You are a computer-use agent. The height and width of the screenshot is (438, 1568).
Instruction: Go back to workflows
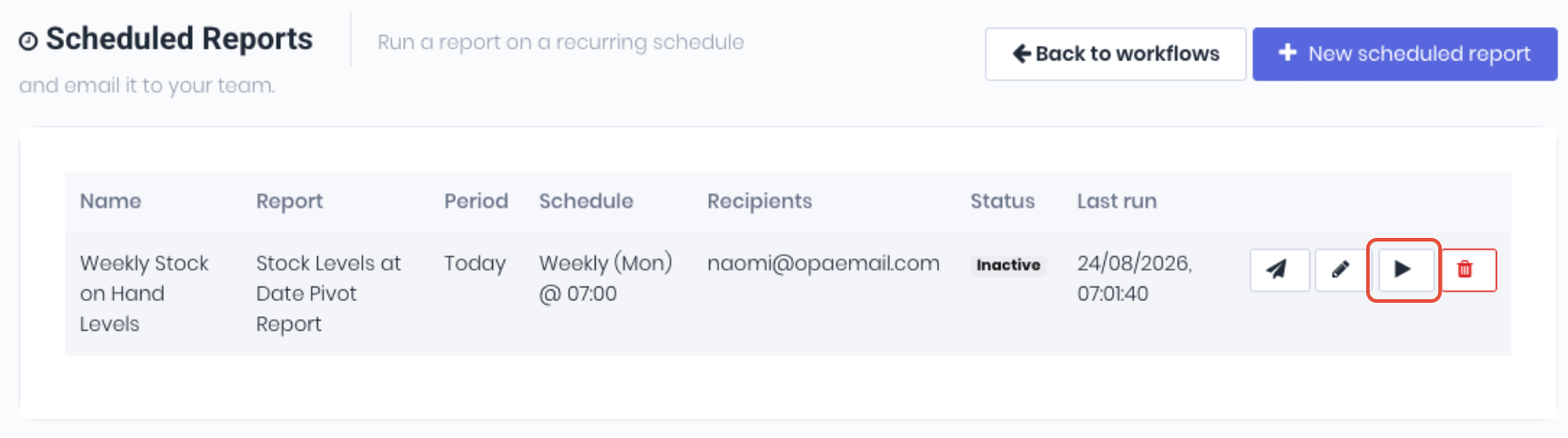[1115, 54]
